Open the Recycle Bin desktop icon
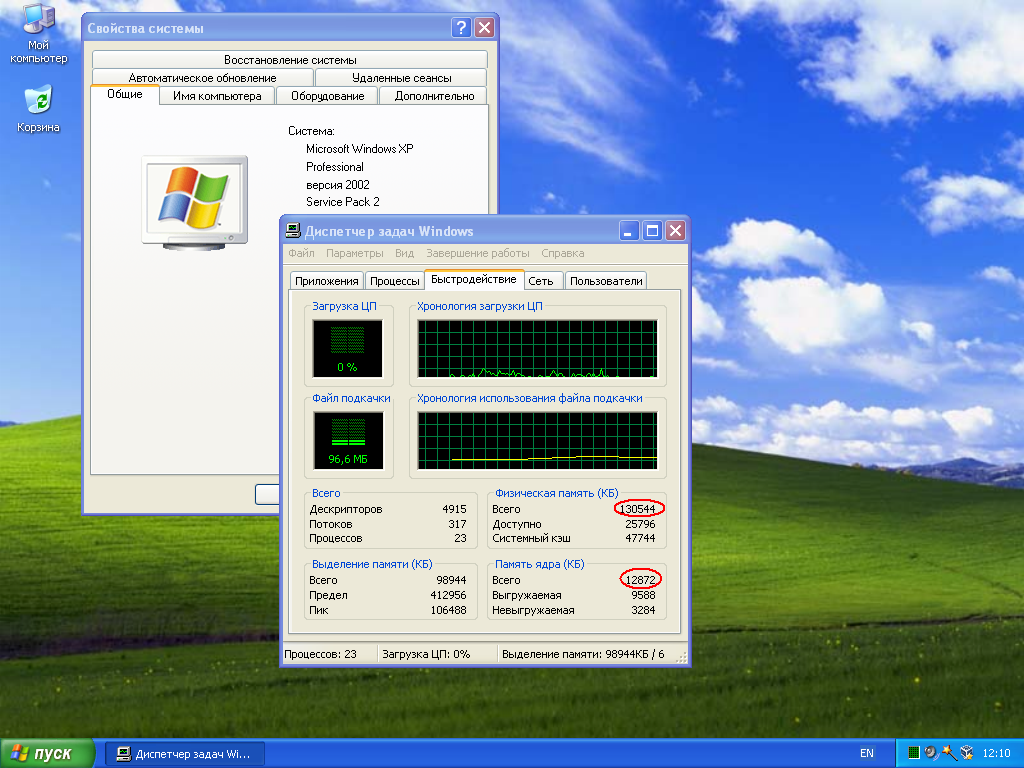This screenshot has height=768, width=1024. coord(38,108)
